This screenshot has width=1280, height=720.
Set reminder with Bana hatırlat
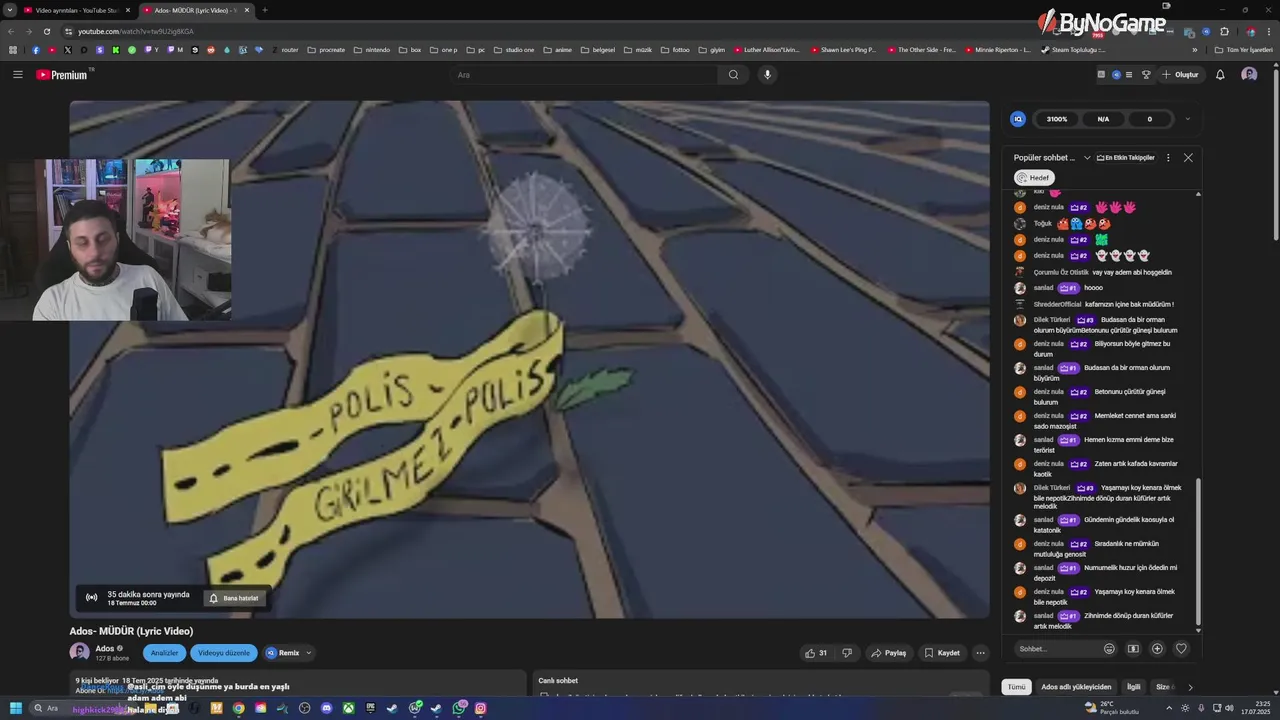(234, 598)
